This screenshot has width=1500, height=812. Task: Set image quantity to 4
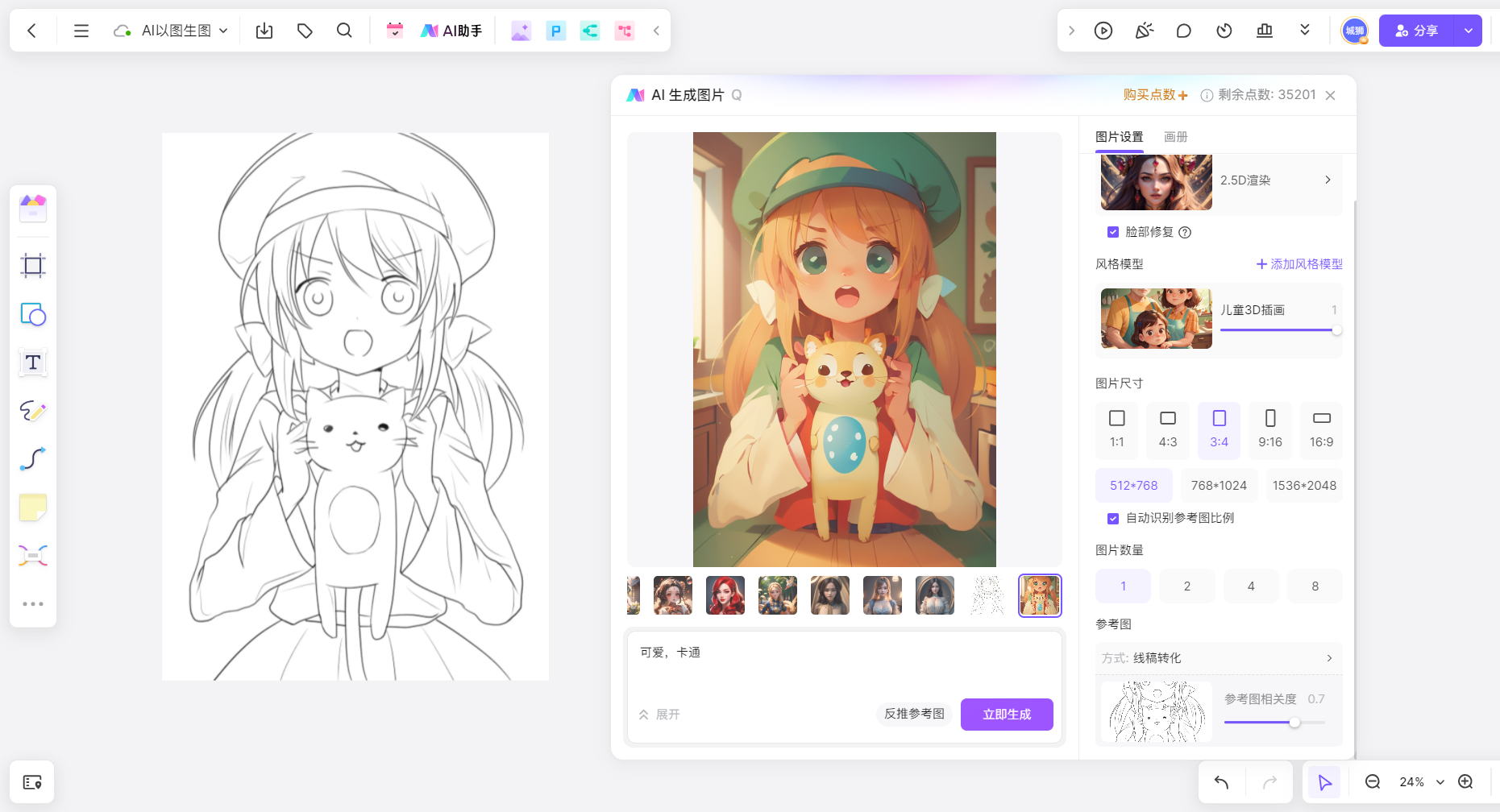tap(1251, 586)
